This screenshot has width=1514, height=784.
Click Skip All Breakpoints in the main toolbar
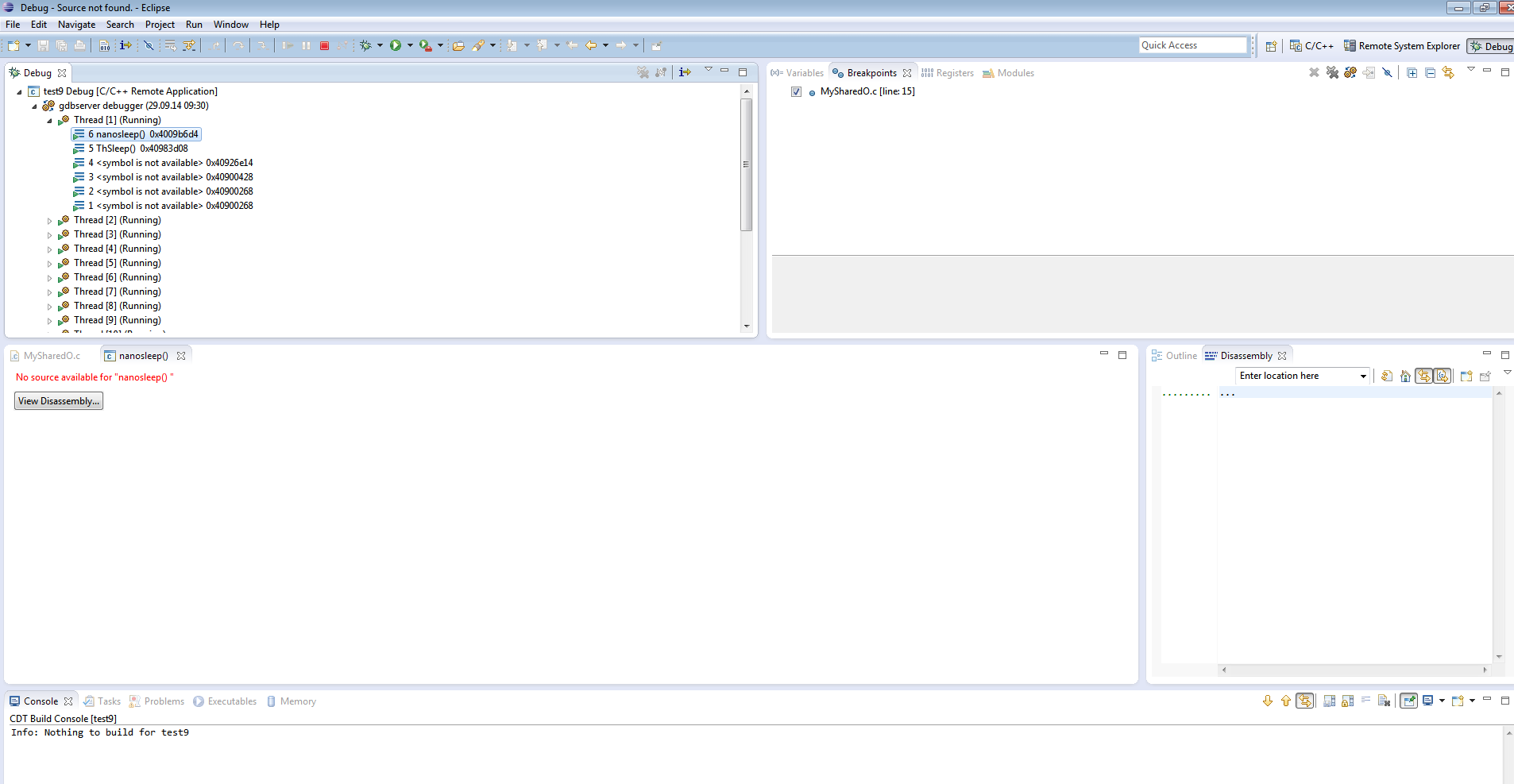(149, 46)
